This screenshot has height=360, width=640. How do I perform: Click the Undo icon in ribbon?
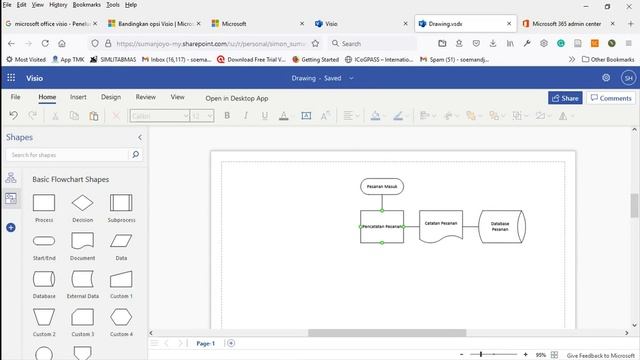click(13, 116)
